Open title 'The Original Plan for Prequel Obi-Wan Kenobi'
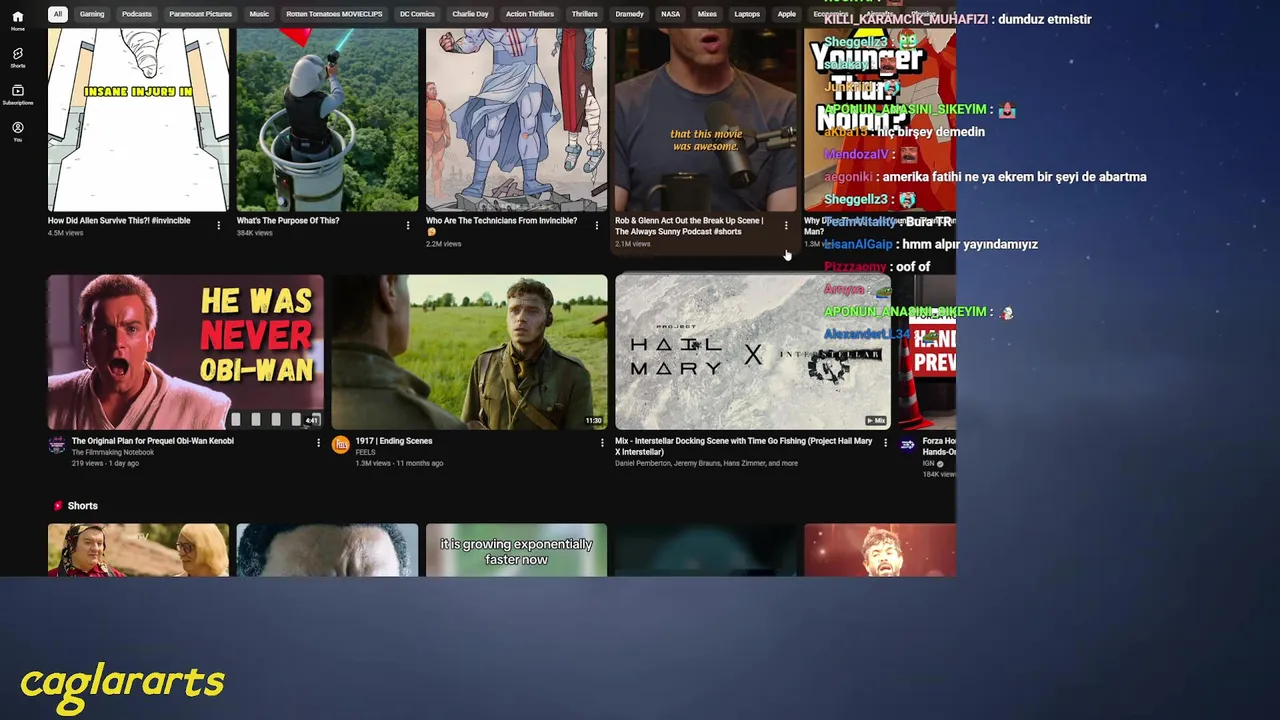 coord(153,441)
